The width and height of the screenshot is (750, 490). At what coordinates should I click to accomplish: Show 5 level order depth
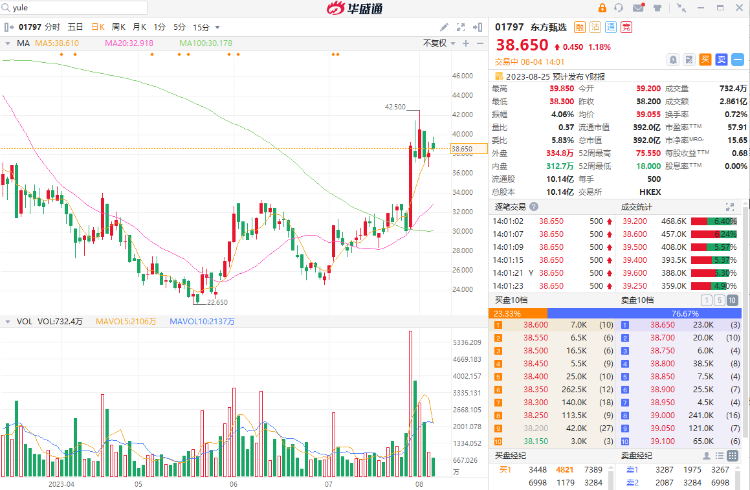[719, 300]
